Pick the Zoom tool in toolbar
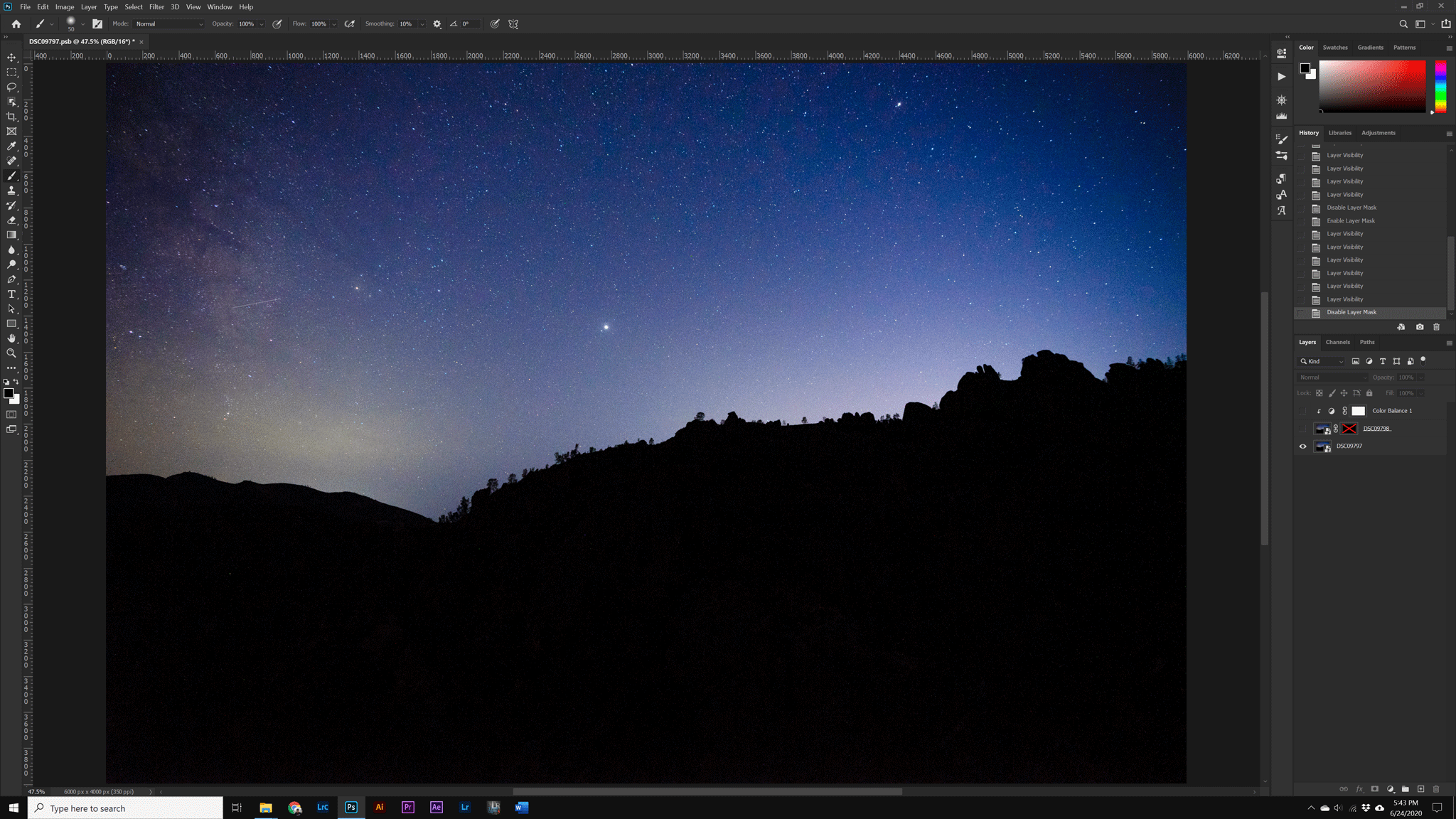 (x=11, y=353)
